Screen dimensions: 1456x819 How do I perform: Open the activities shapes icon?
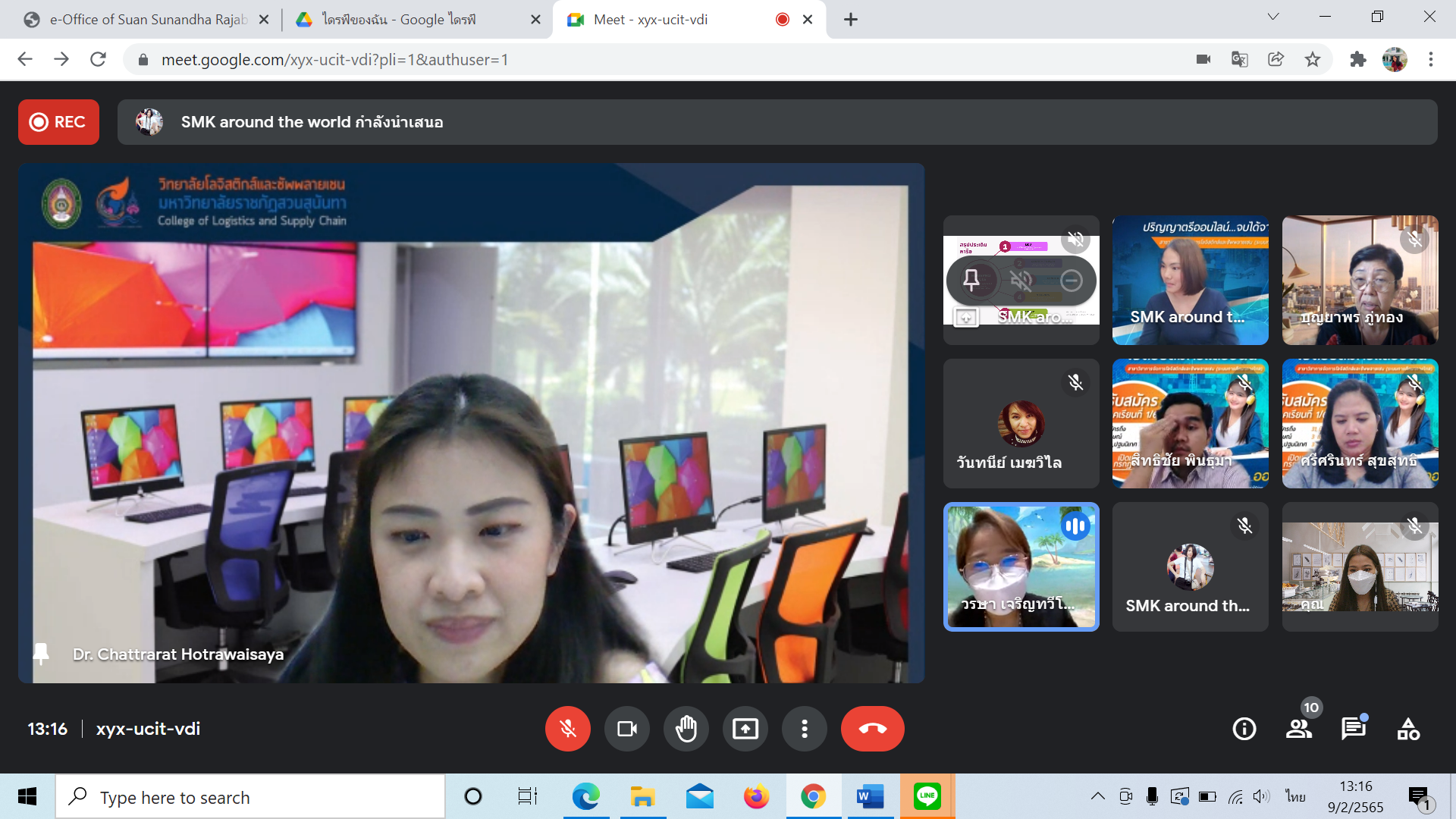point(1408,729)
